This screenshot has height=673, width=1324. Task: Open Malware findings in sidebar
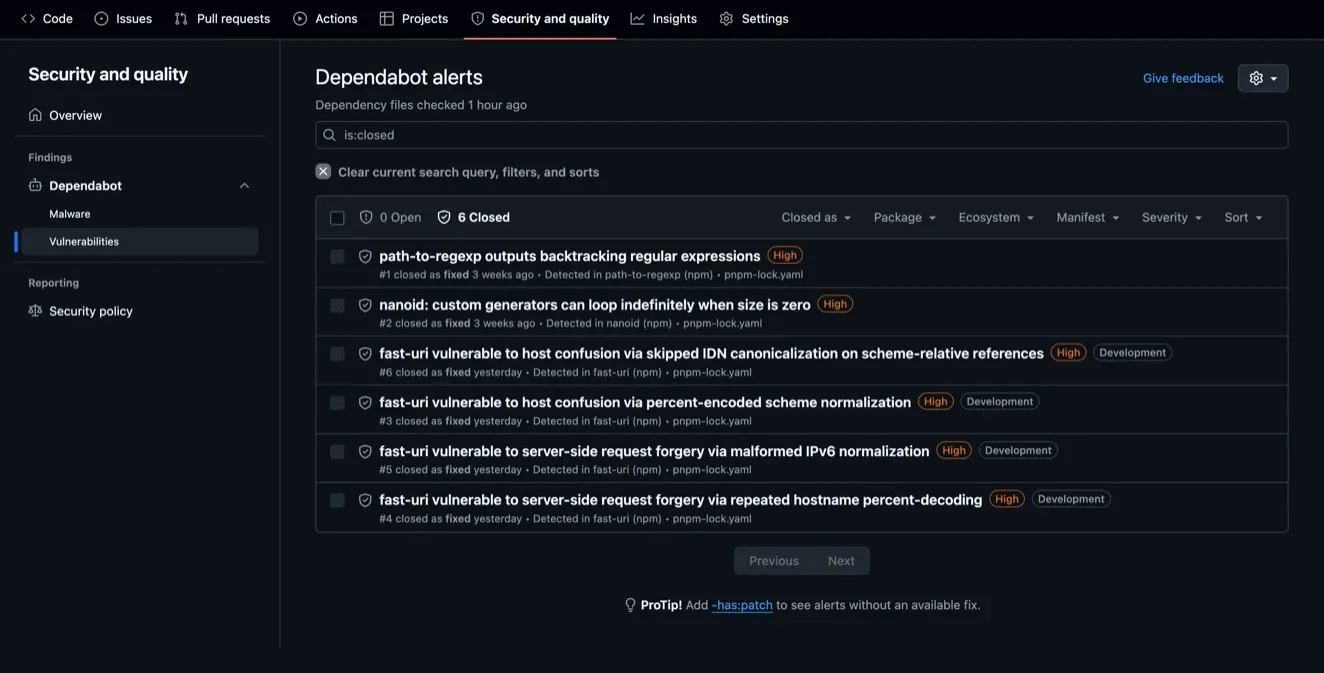coord(70,214)
